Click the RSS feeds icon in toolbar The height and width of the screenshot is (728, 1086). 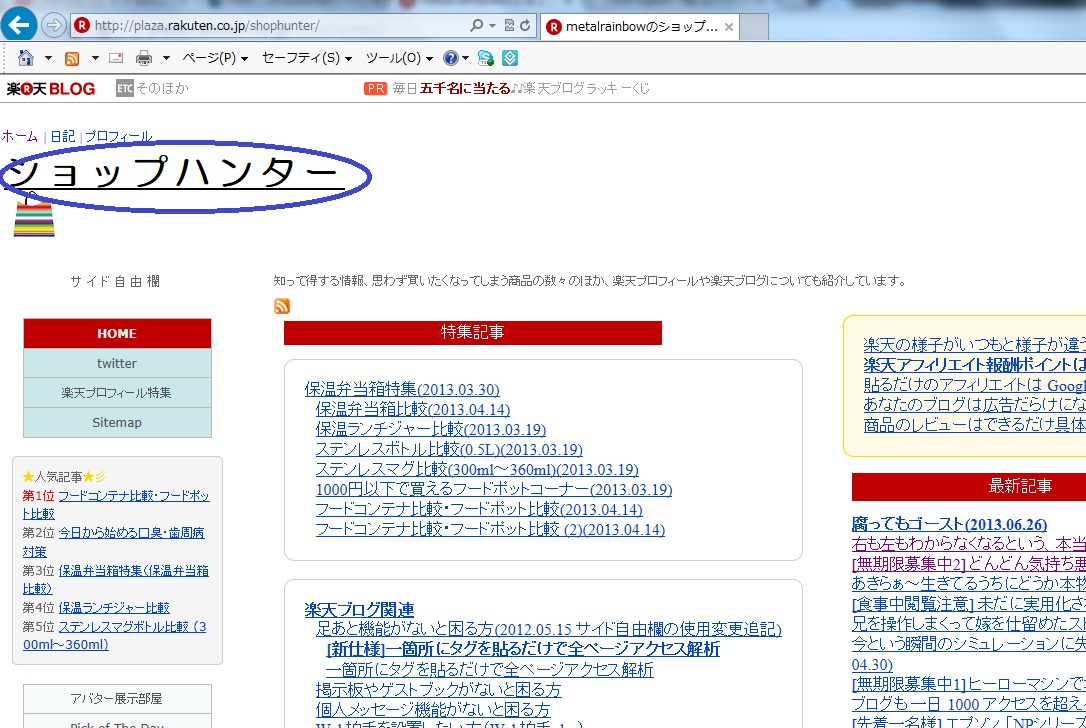pos(72,58)
